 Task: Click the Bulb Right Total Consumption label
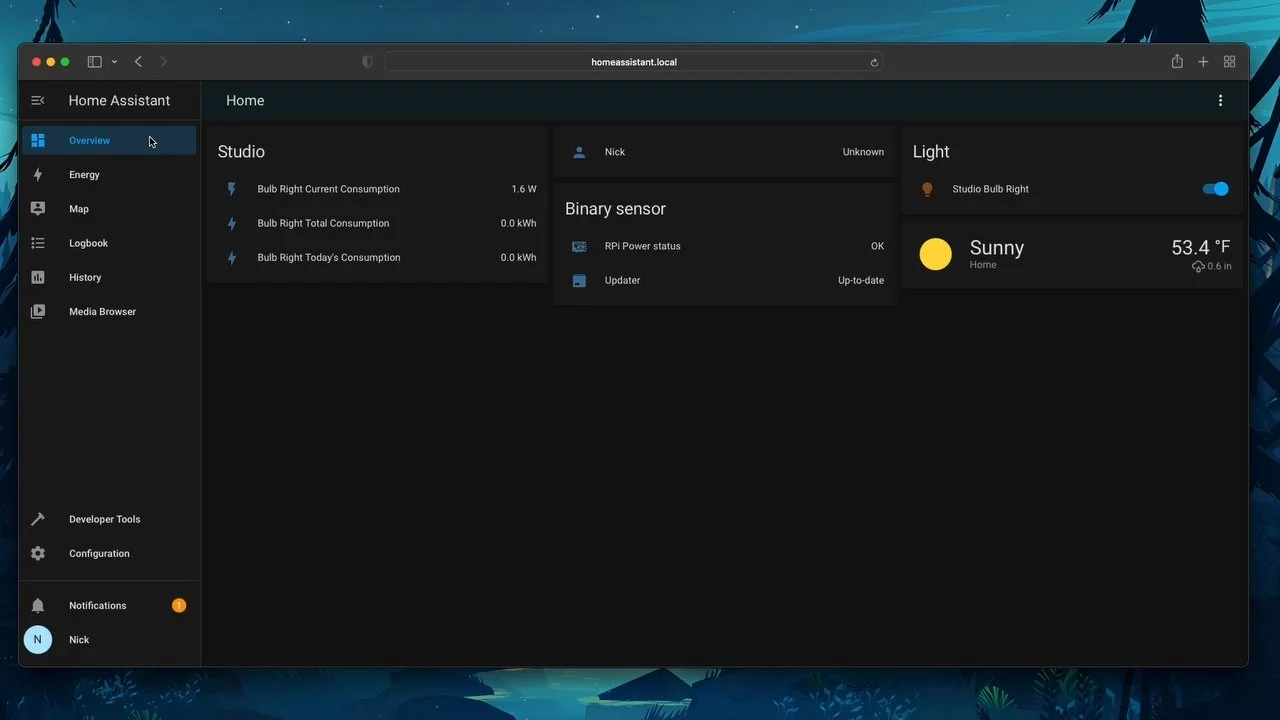coord(323,224)
